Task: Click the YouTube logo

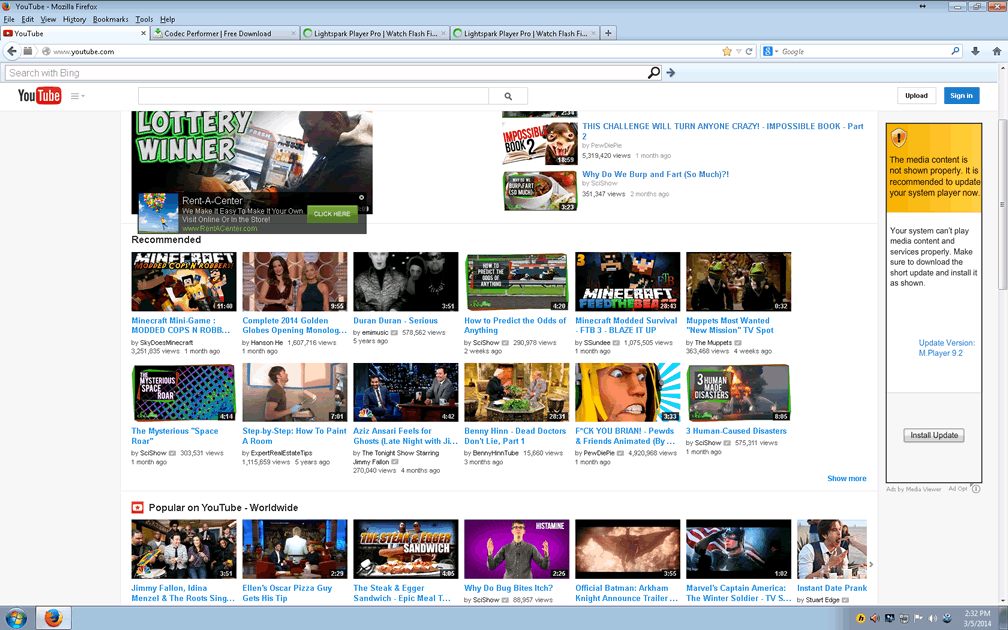Action: click(40, 96)
